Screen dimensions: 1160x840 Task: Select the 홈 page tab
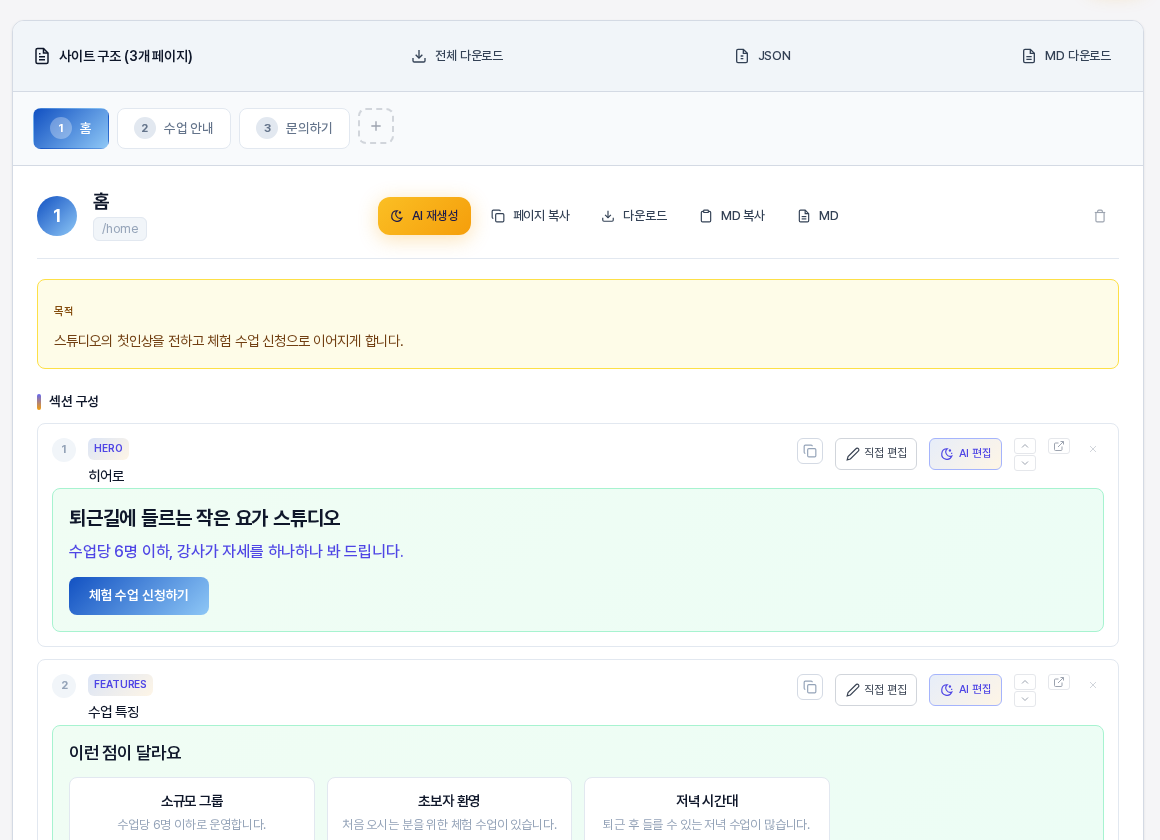click(71, 128)
